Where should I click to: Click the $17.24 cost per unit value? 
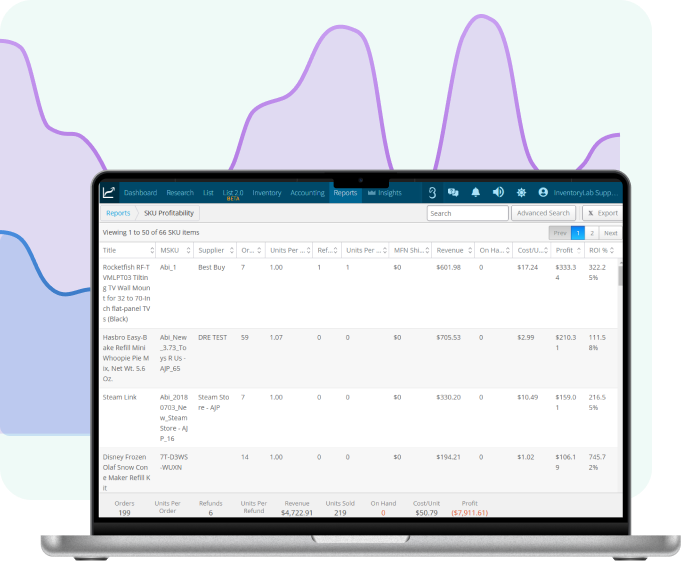(x=527, y=267)
